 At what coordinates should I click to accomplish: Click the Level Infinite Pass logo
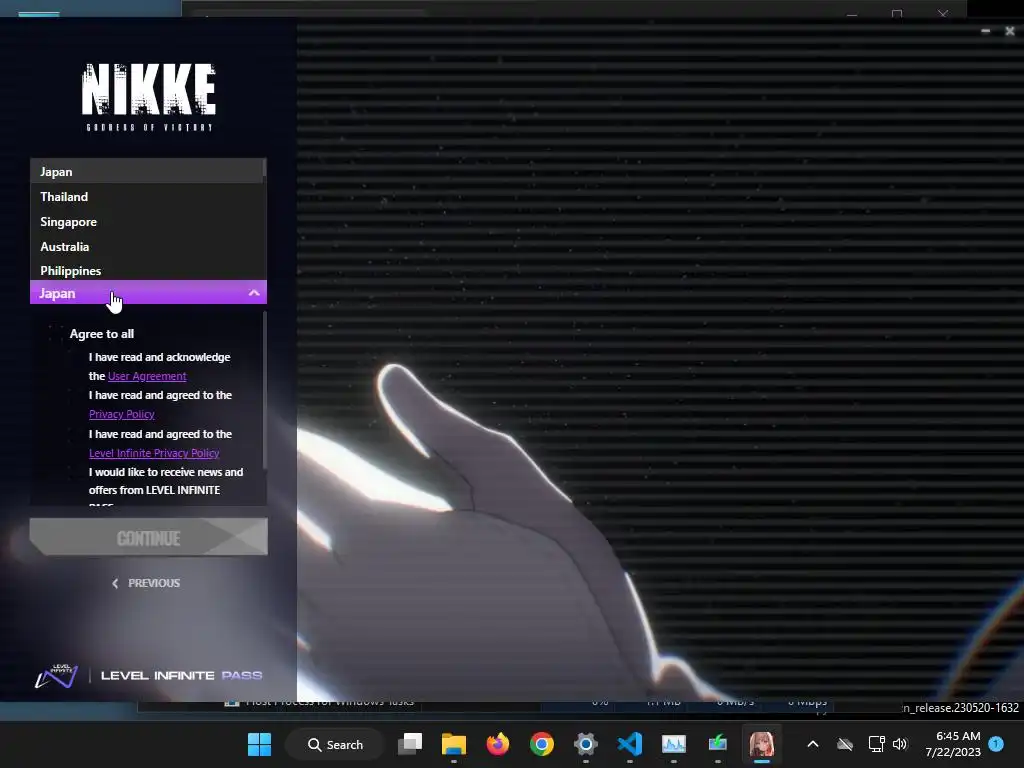[148, 675]
